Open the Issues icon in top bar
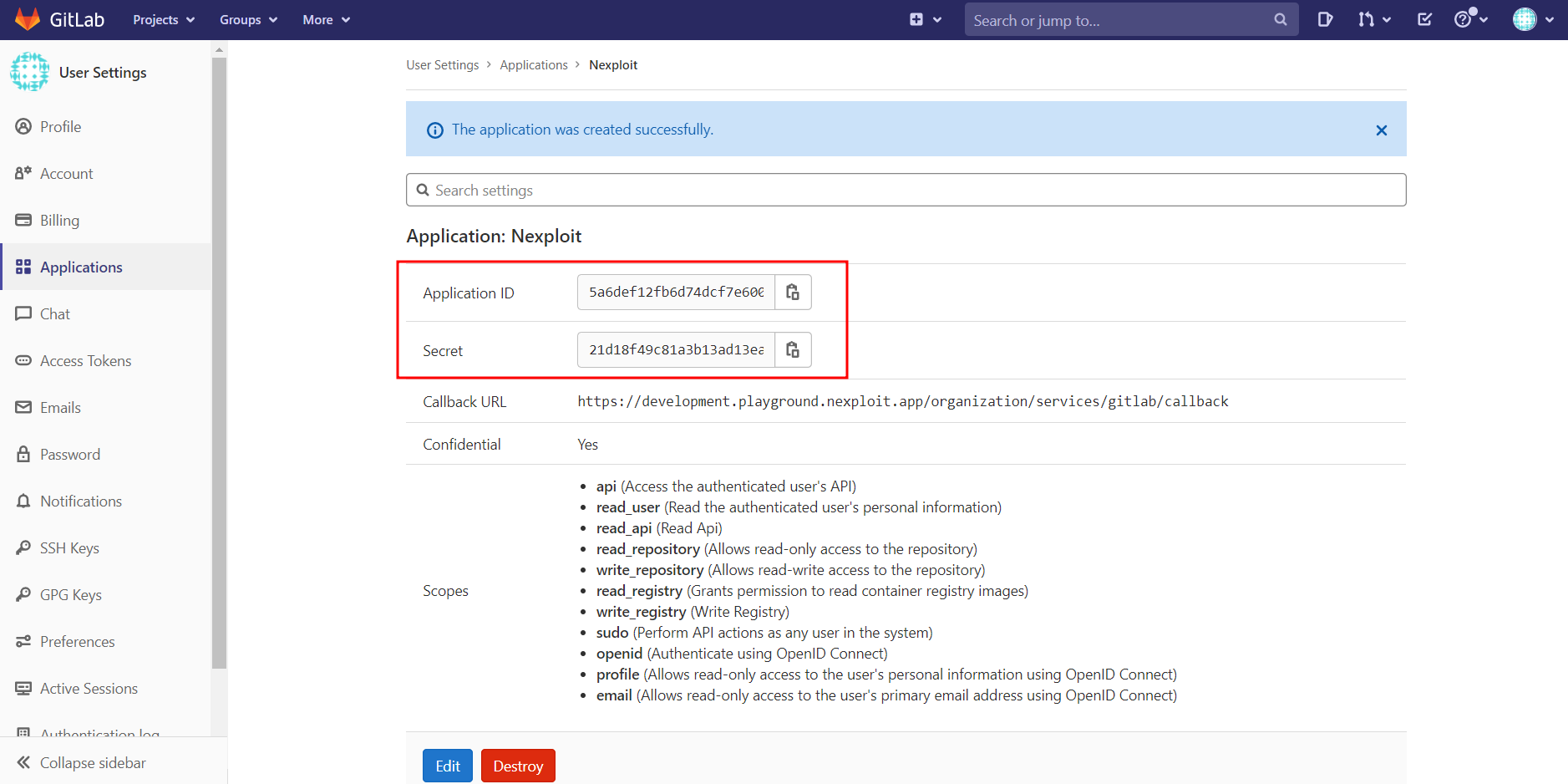Viewport: 1568px width, 784px height. click(x=1325, y=19)
